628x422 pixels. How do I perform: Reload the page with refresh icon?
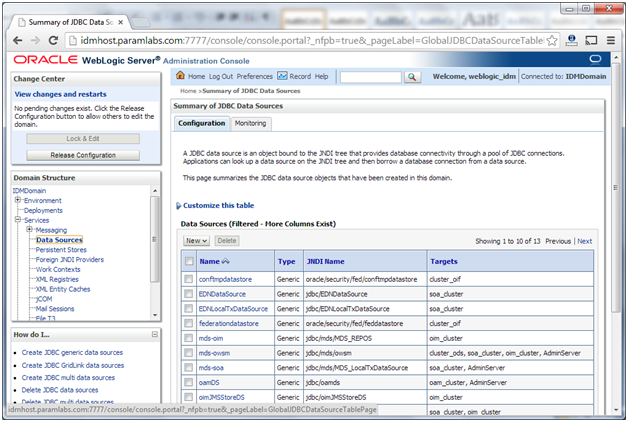pyautogui.click(x=53, y=40)
